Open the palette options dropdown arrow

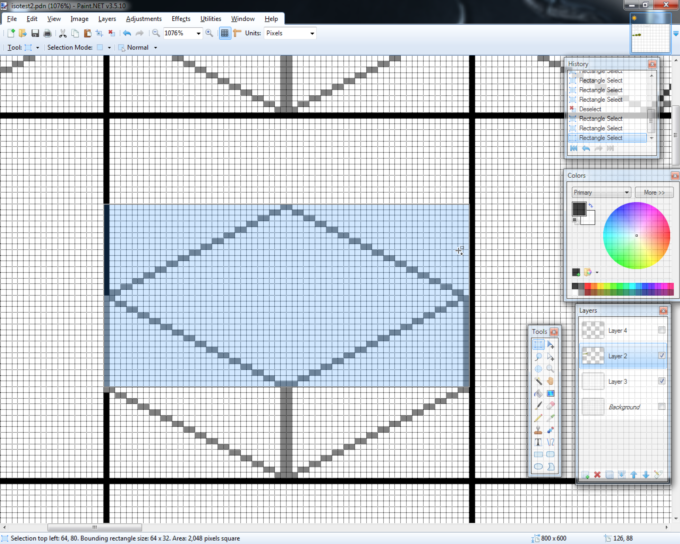tap(597, 272)
